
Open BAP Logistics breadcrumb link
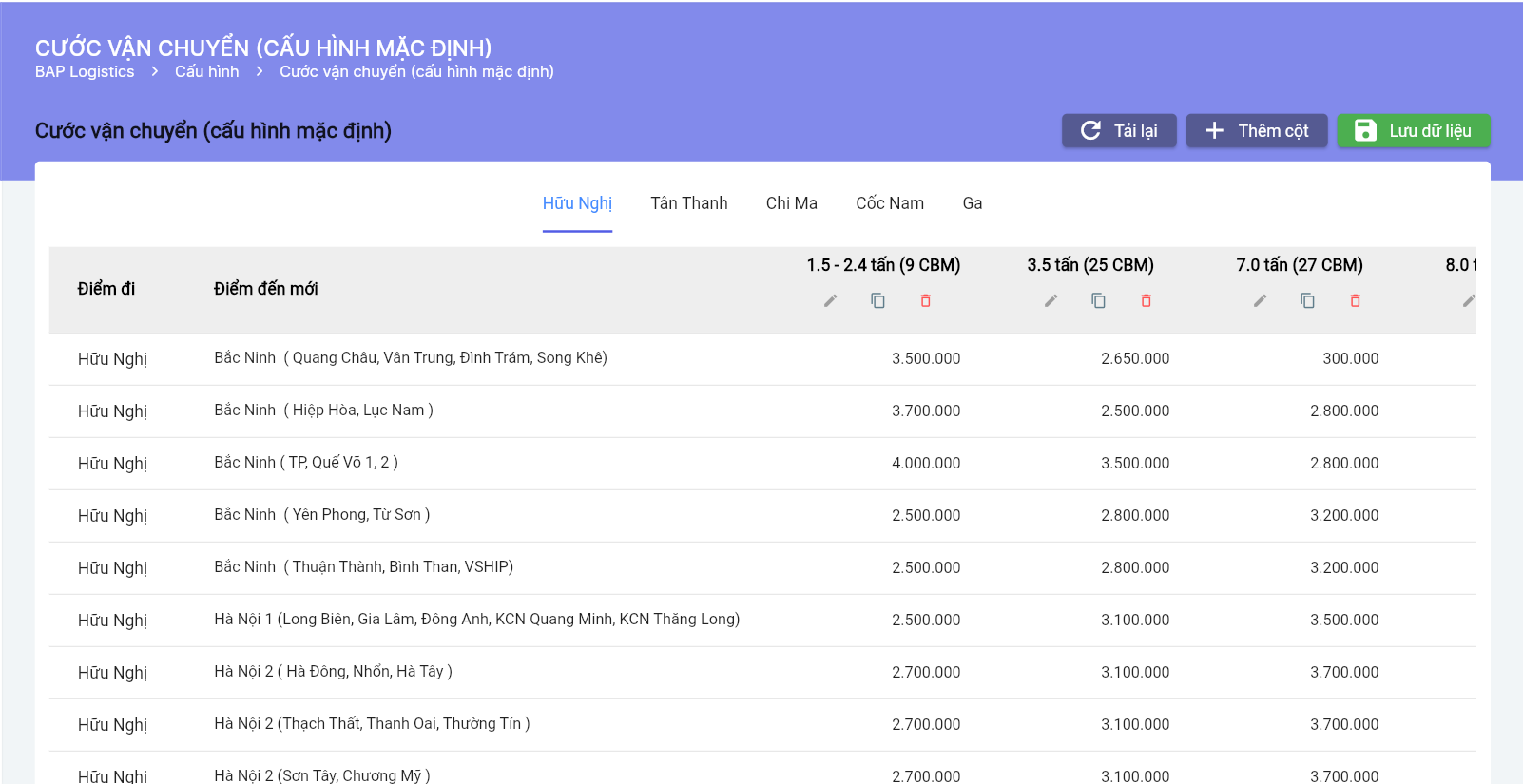85,72
